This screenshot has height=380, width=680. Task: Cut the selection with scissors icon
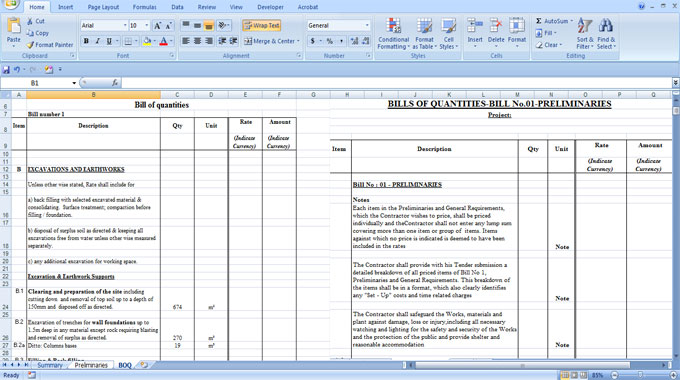pyautogui.click(x=30, y=21)
